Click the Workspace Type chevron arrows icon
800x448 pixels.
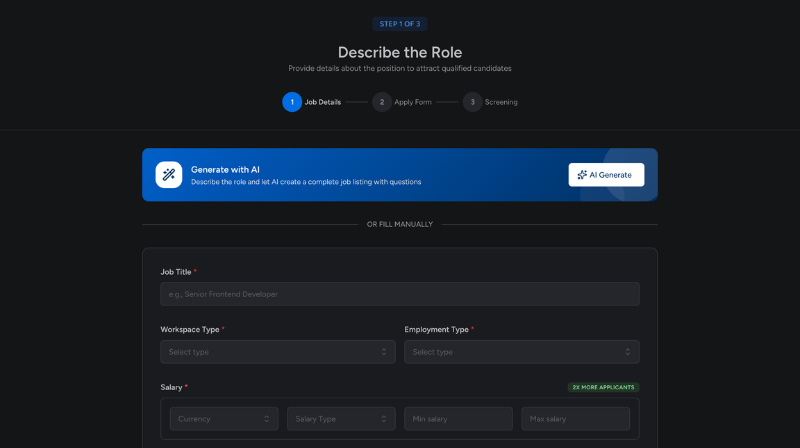tap(384, 352)
